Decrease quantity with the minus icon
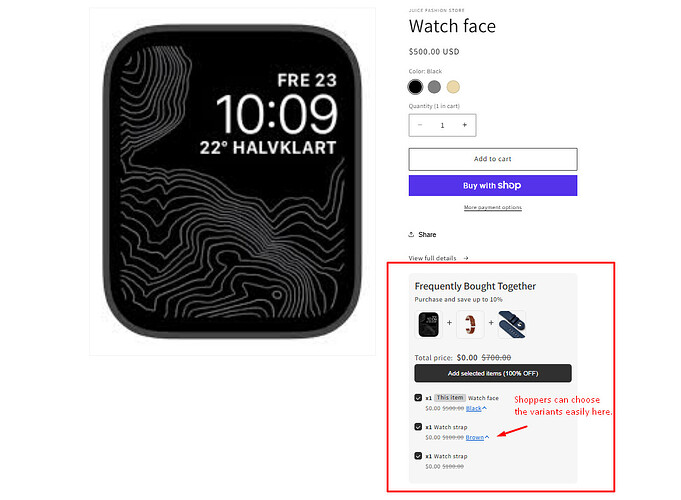The image size is (681, 500). pos(420,125)
